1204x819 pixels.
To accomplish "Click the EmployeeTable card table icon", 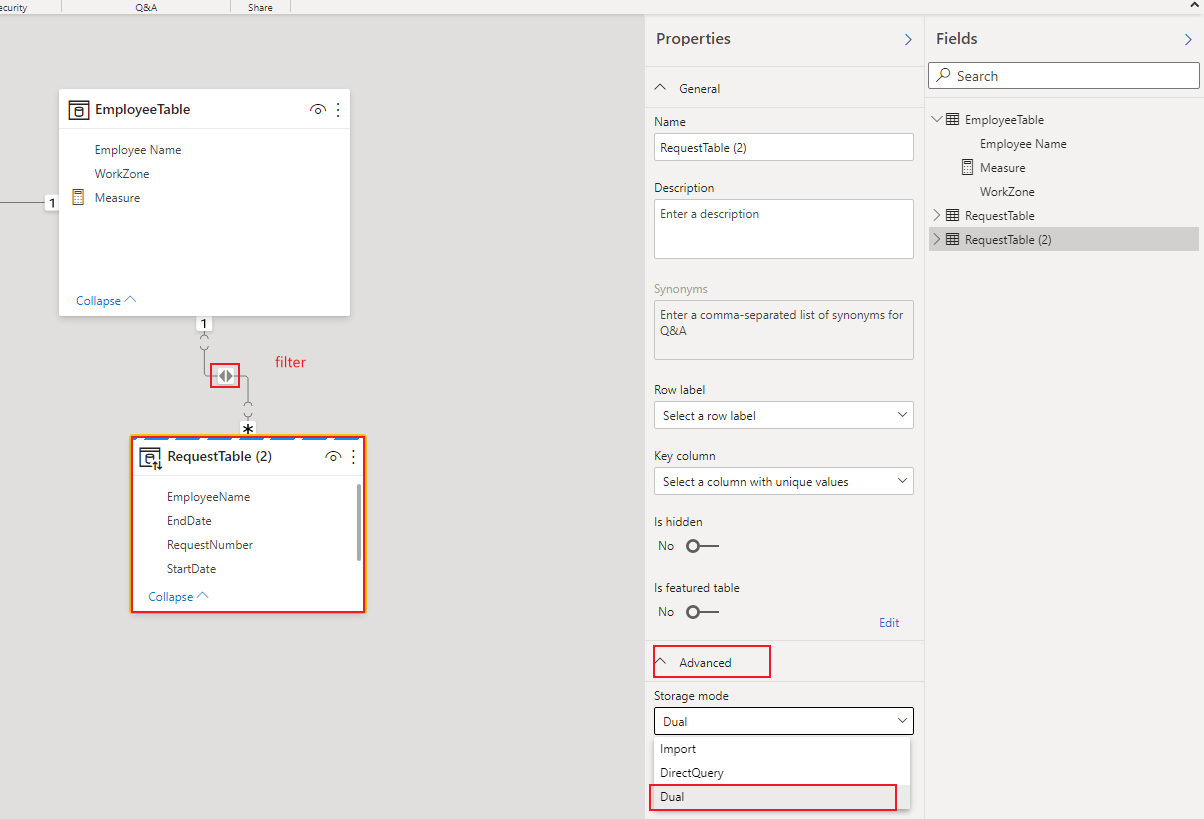I will [x=78, y=110].
